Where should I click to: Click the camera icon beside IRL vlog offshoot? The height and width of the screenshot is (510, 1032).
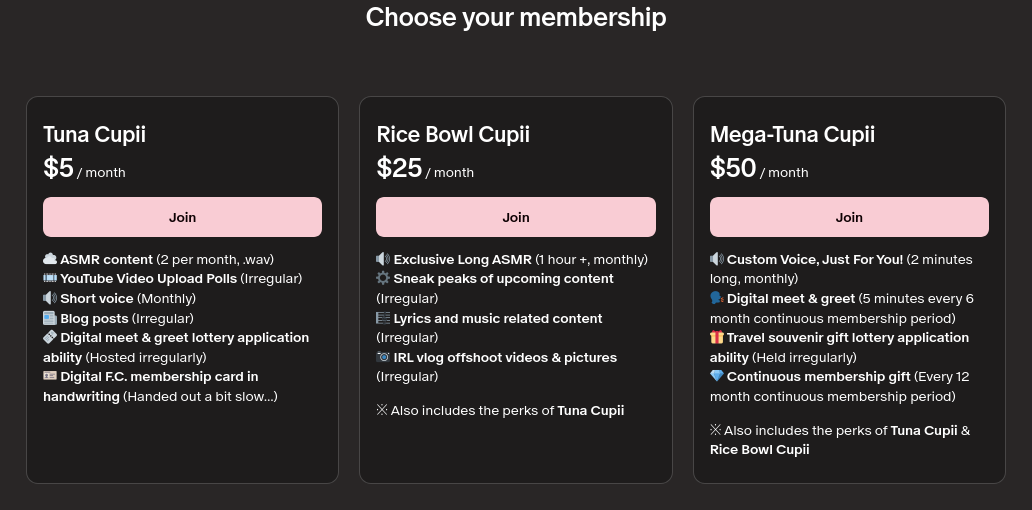(x=383, y=357)
